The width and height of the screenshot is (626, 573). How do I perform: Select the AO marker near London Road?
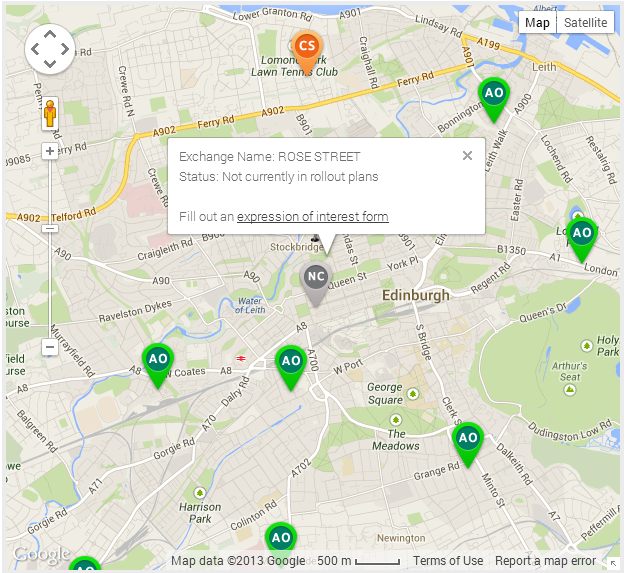(582, 240)
